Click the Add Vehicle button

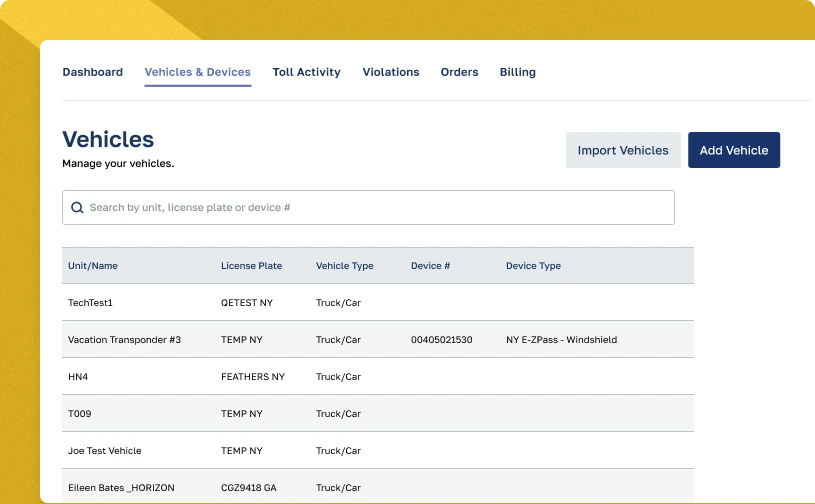click(x=733, y=150)
